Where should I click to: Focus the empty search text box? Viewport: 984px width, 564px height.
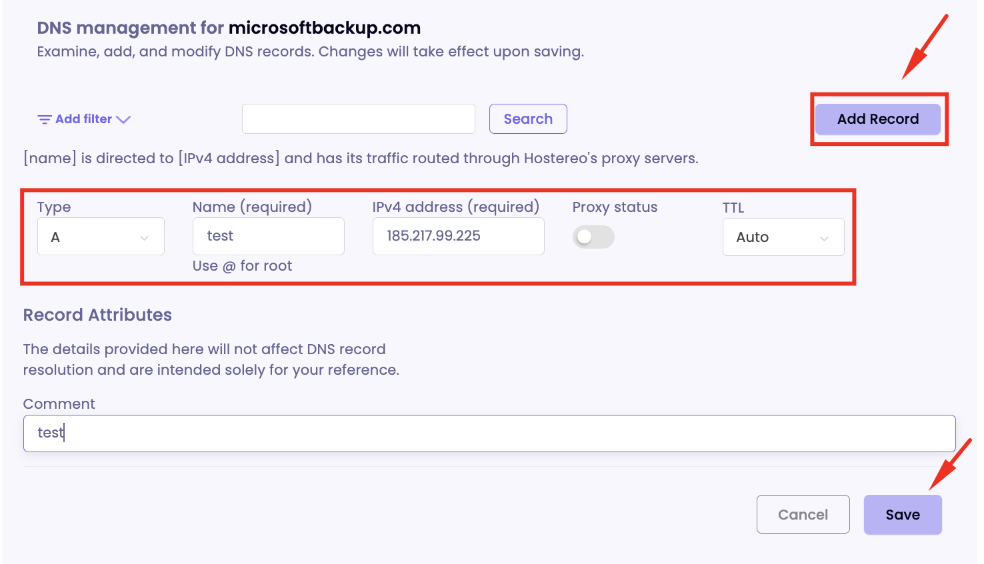click(358, 119)
